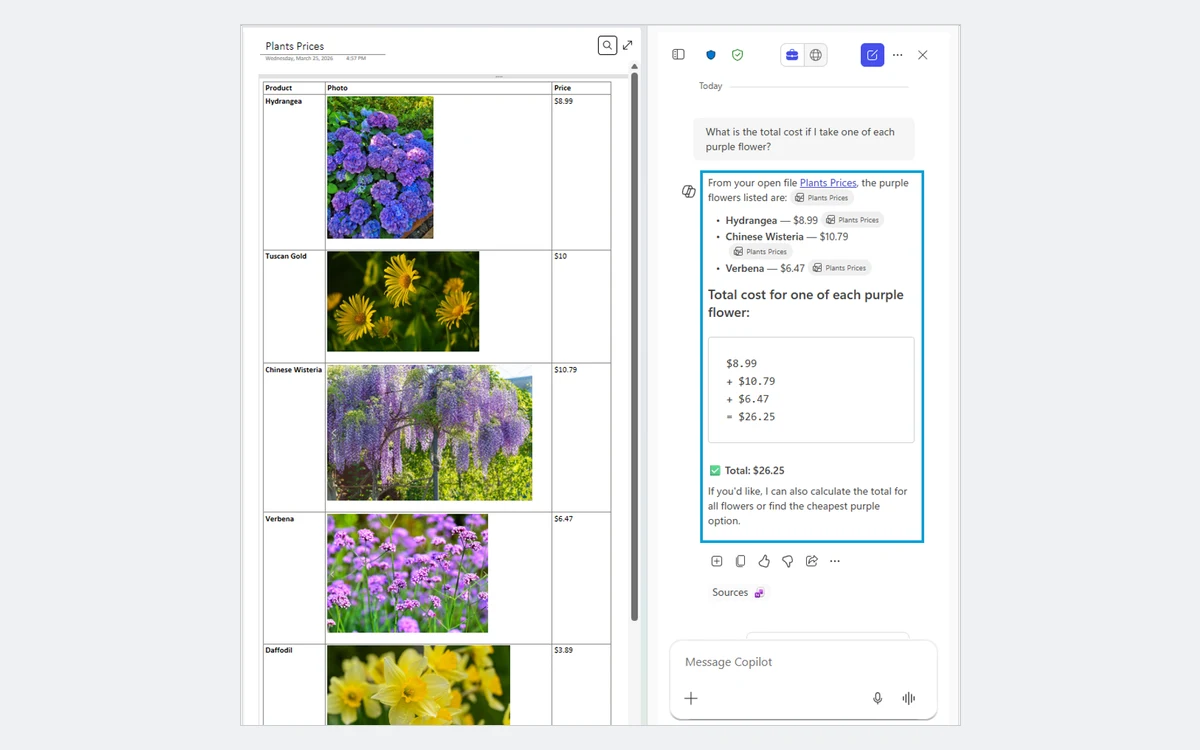Open the Plants Prices file link
The width and height of the screenshot is (1200, 750).
828,183
